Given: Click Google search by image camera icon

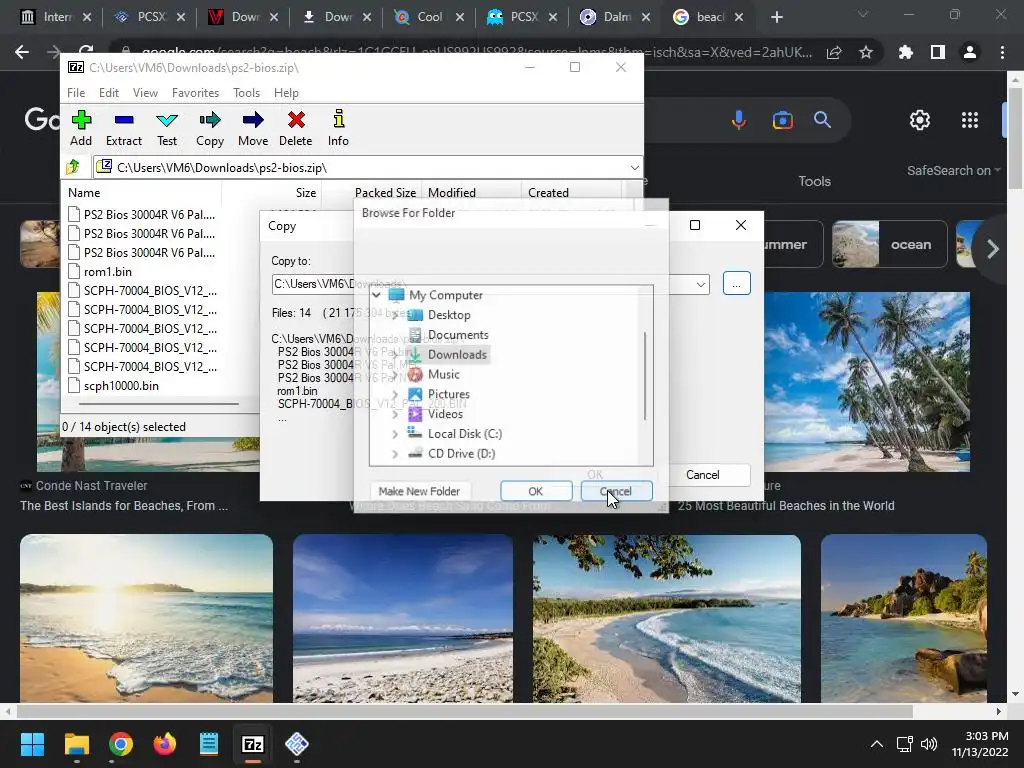Looking at the screenshot, I should (x=782, y=120).
